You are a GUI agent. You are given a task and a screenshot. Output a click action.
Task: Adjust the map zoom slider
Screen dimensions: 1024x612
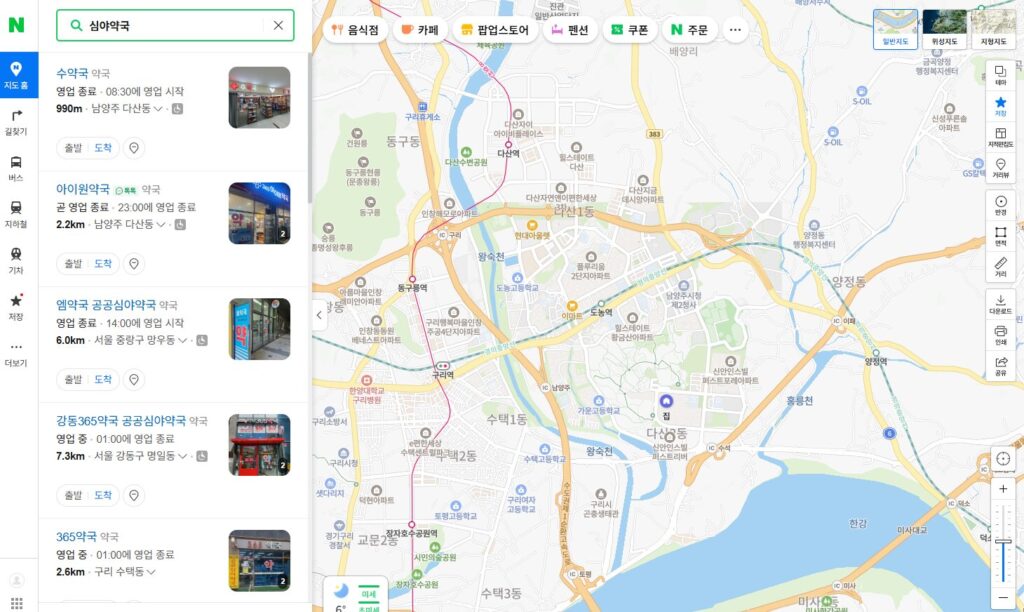pos(1004,540)
